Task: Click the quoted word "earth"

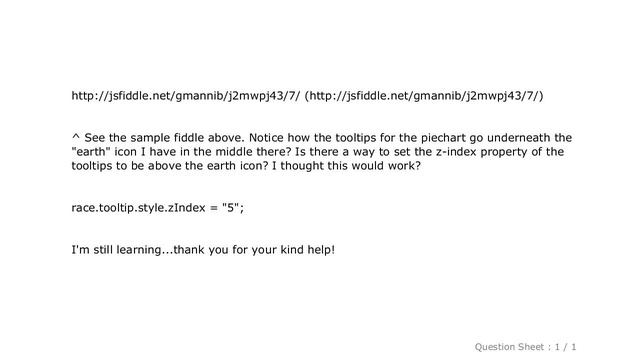Action: (x=91, y=152)
